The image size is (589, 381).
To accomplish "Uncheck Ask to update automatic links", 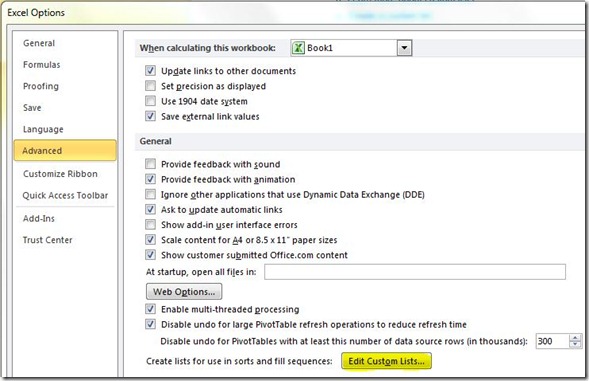I will pos(150,209).
